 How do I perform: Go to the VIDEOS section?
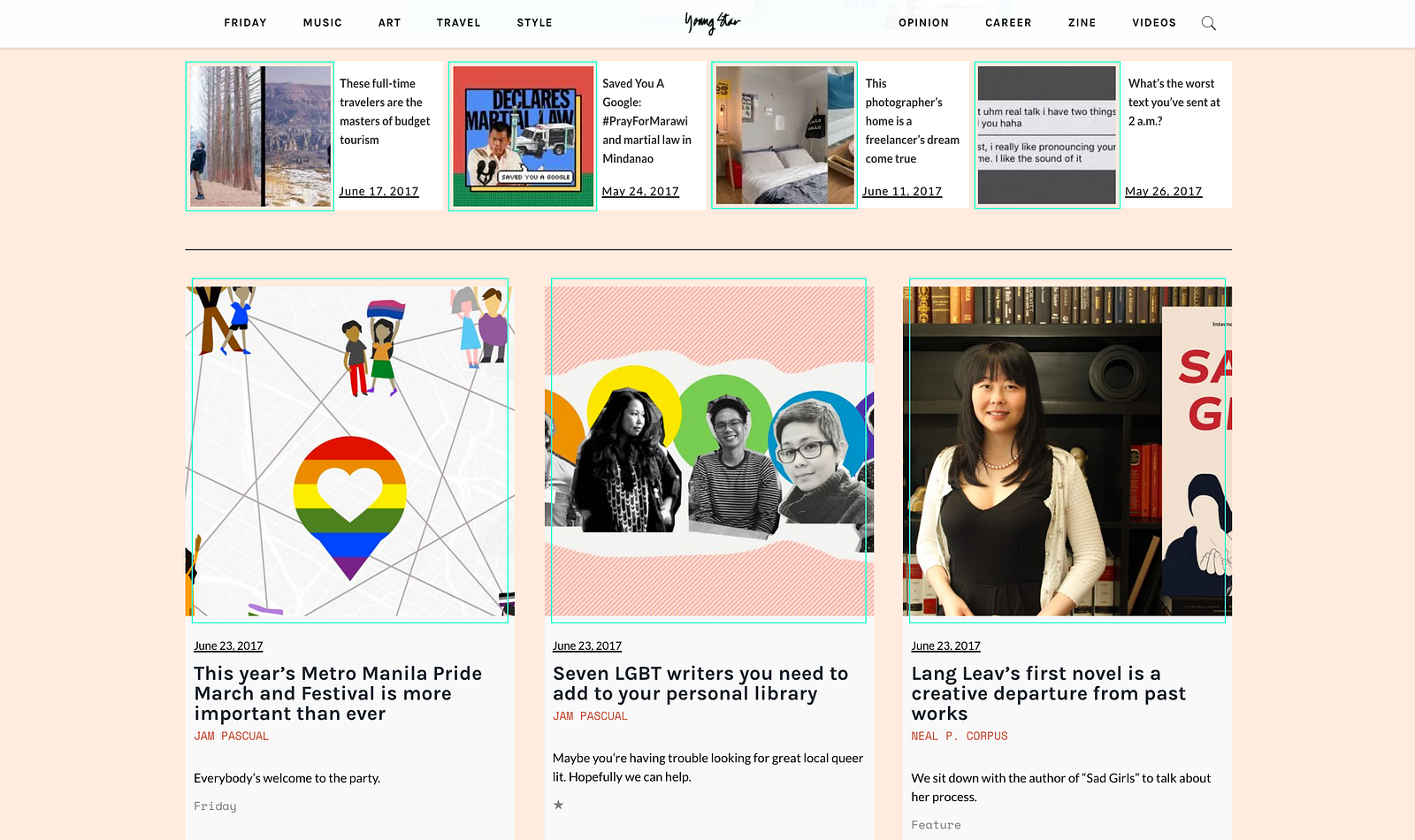1154,23
